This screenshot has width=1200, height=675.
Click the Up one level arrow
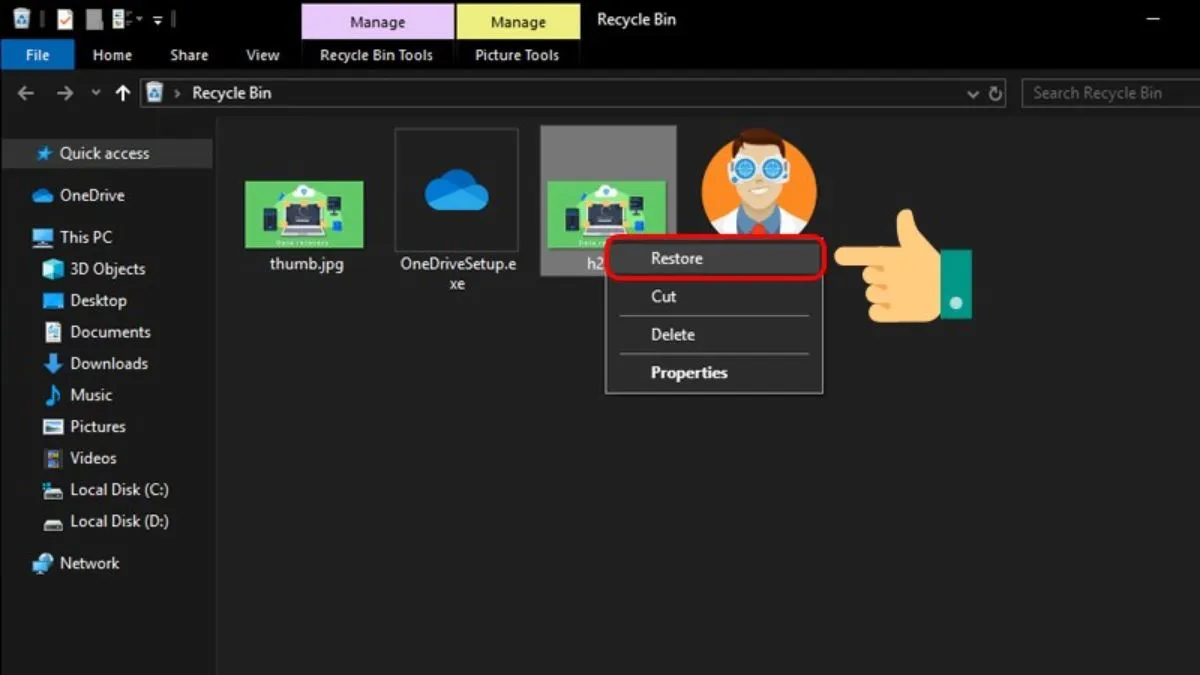122,92
